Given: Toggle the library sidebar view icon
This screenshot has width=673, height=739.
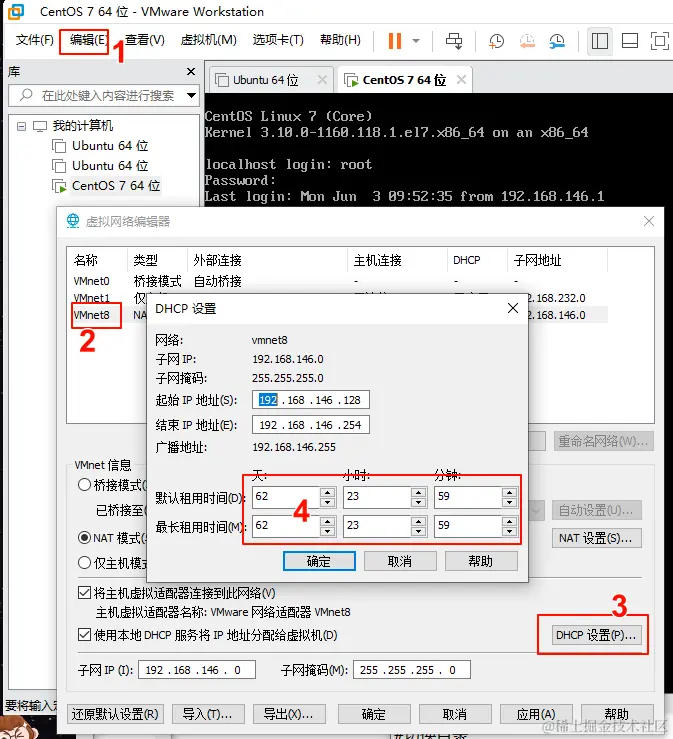Looking at the screenshot, I should [x=599, y=41].
